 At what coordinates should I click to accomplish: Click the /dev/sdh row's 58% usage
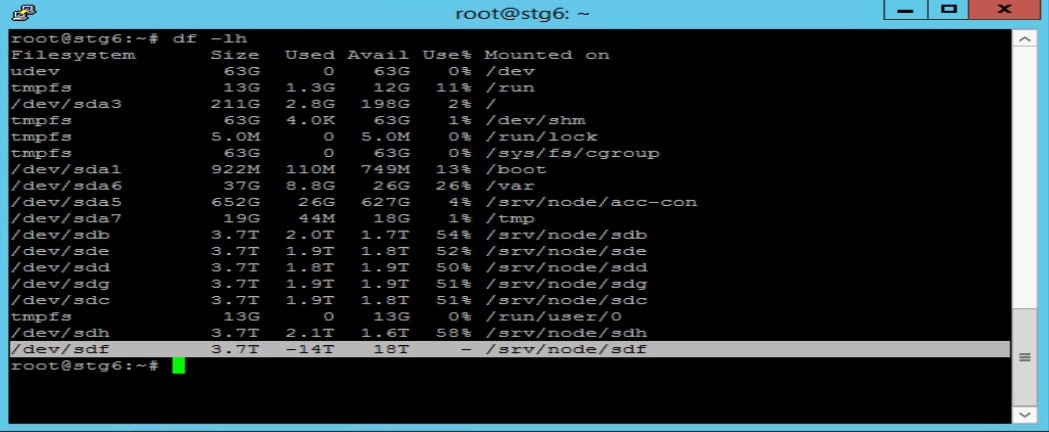click(454, 332)
